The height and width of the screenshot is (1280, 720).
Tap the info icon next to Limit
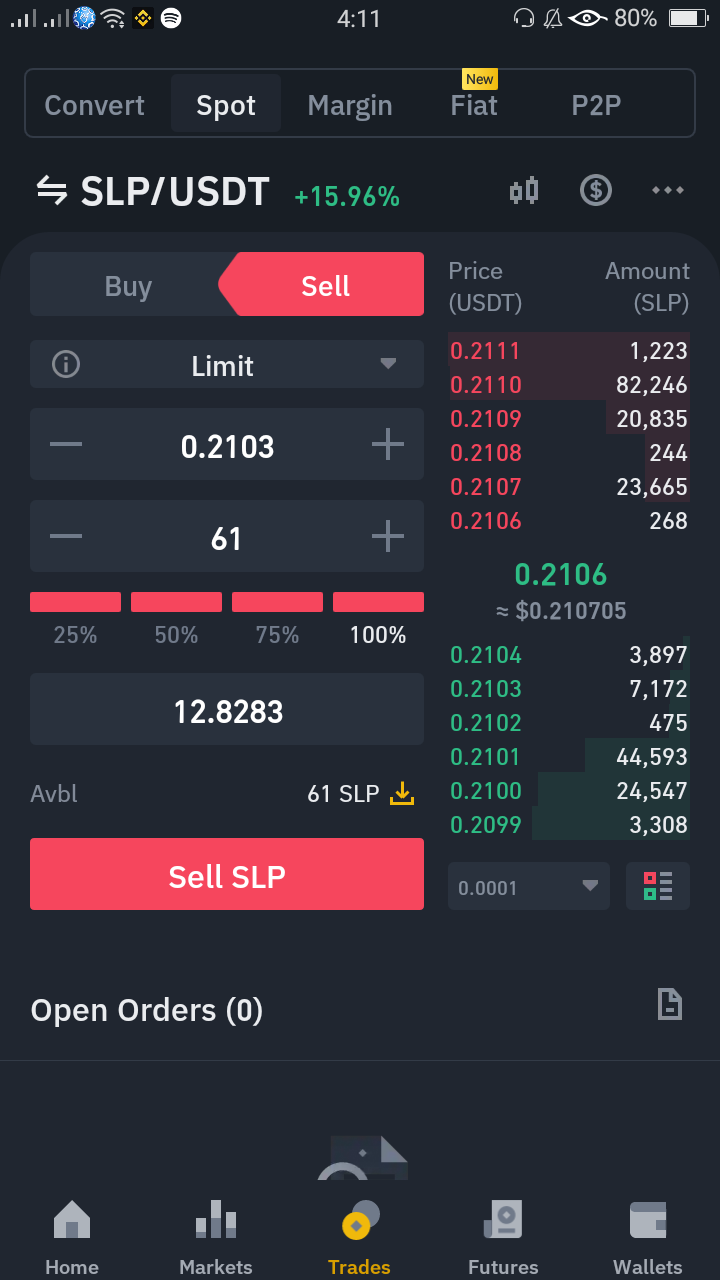[66, 365]
